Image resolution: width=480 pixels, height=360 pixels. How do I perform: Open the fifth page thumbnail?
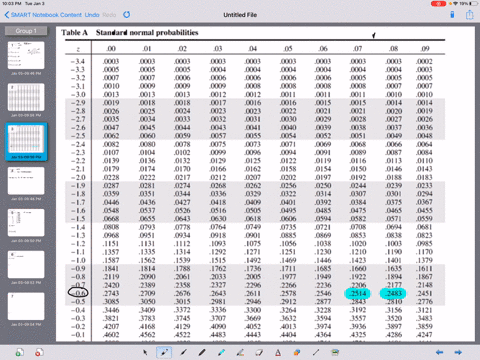pos(26,223)
